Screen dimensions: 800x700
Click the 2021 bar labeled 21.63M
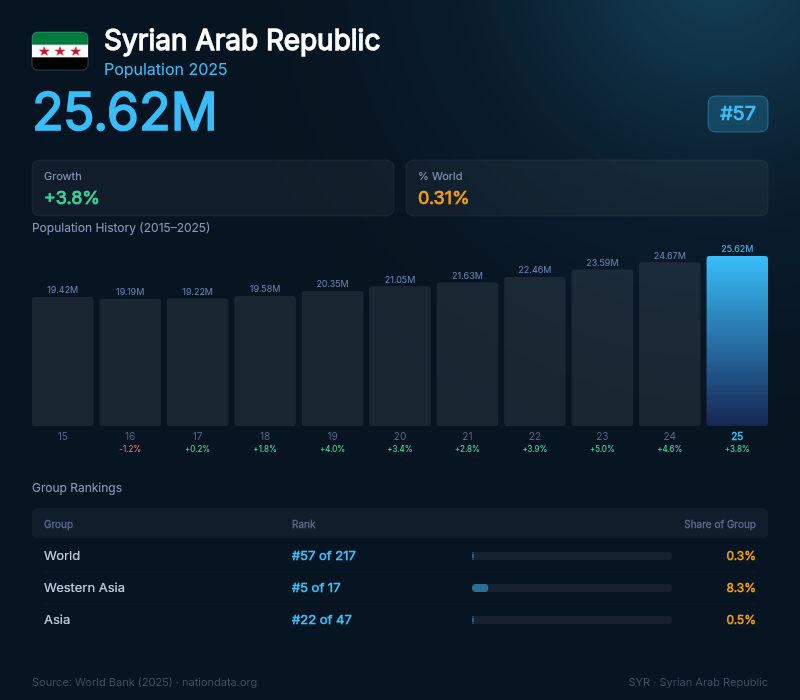pos(467,354)
